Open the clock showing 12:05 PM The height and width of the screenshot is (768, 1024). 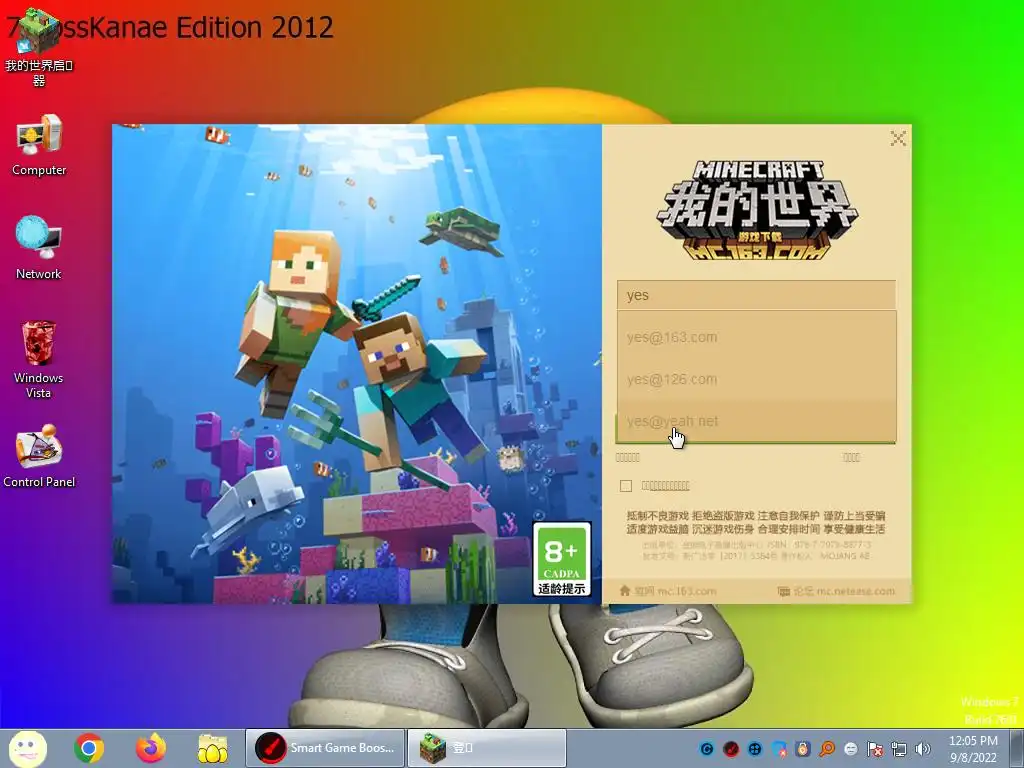973,749
